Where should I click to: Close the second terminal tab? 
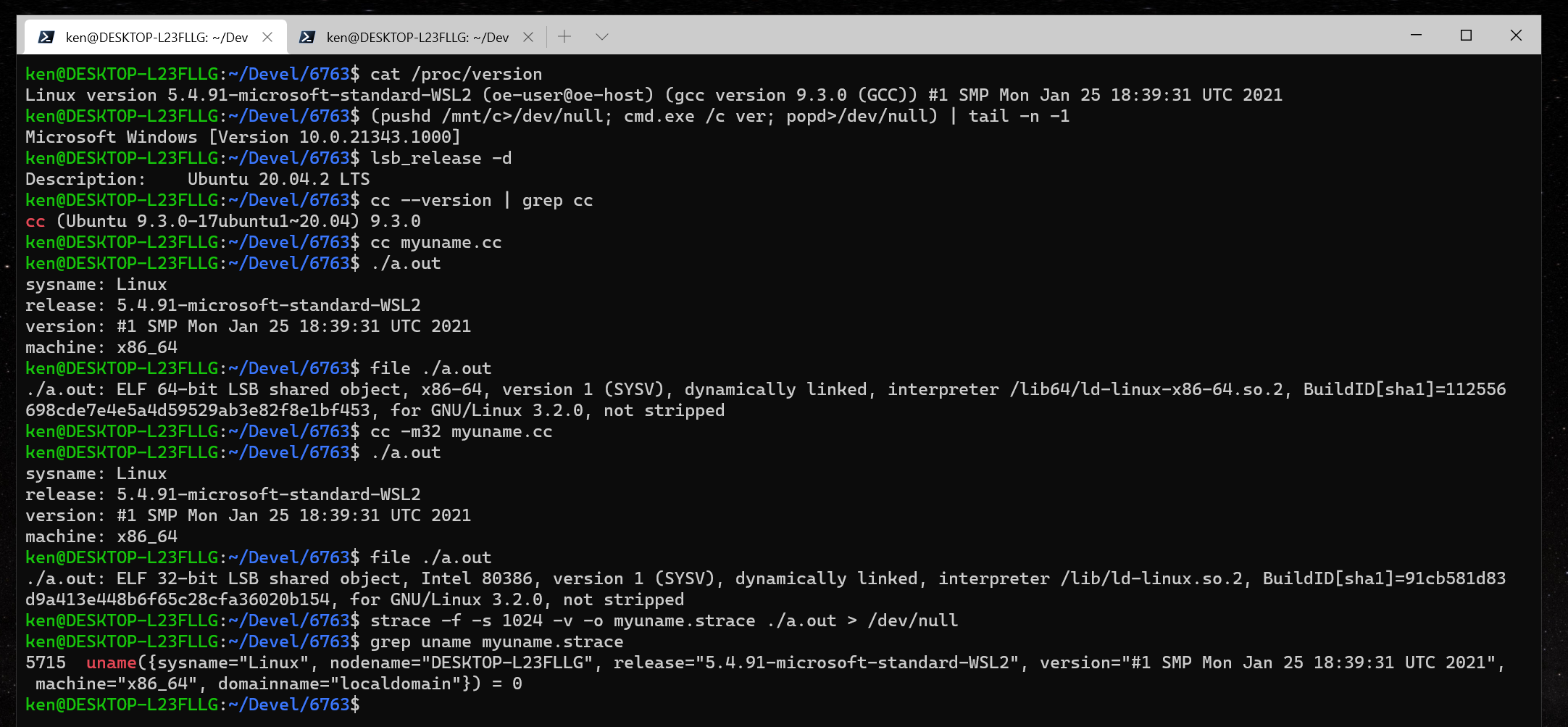tap(528, 36)
